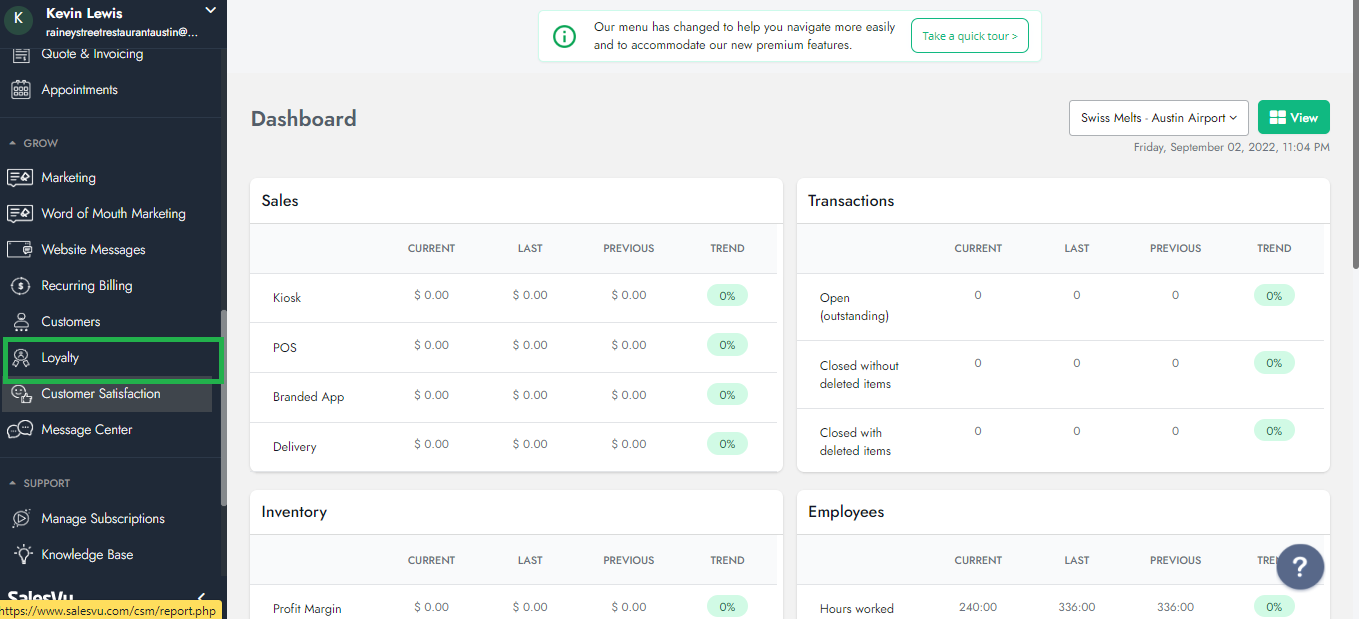Collapse the SUPPORT sidebar section

coord(13,484)
